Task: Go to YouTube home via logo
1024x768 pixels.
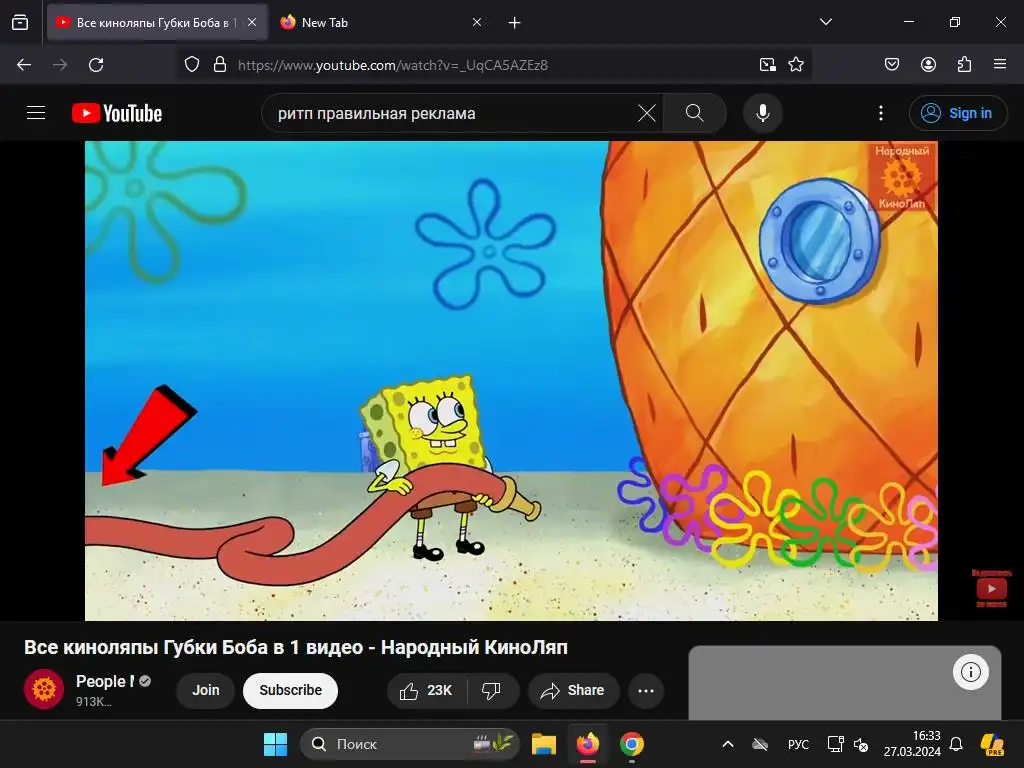Action: pyautogui.click(x=117, y=113)
